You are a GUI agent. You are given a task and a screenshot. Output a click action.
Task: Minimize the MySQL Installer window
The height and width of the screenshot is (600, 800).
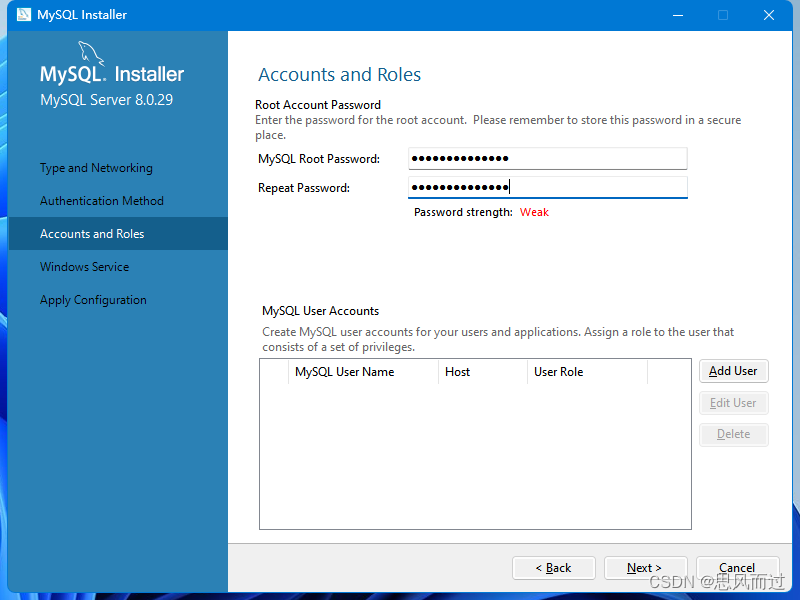(678, 15)
